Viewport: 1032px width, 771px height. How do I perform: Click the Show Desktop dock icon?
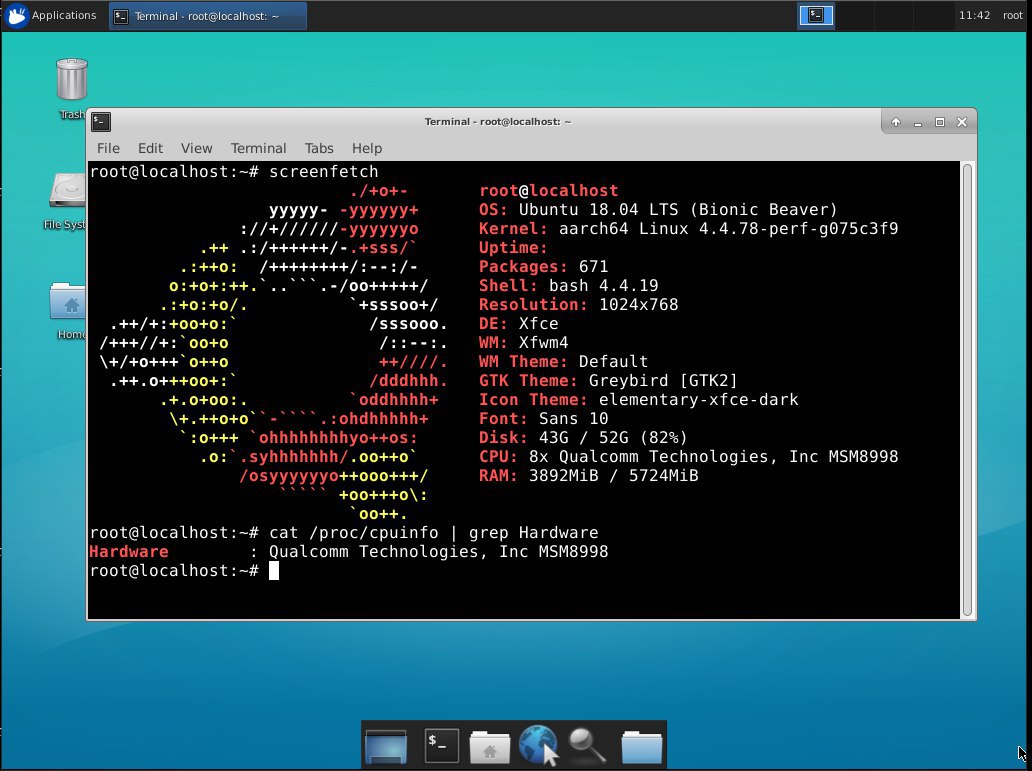(386, 747)
